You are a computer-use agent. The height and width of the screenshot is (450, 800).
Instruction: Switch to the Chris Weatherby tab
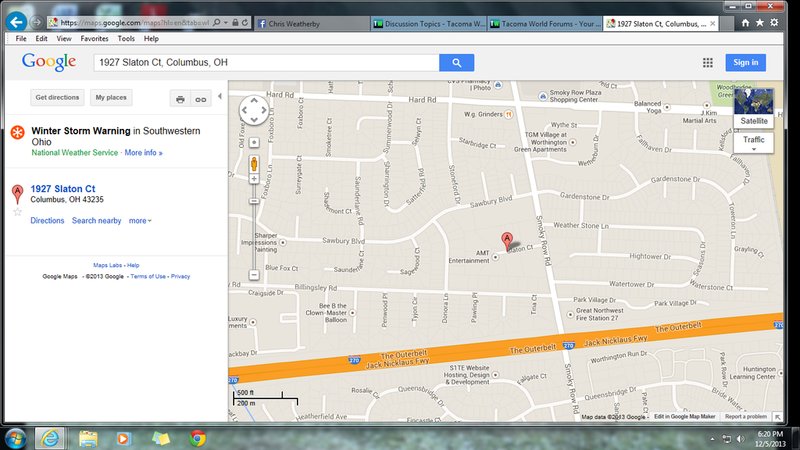point(312,23)
